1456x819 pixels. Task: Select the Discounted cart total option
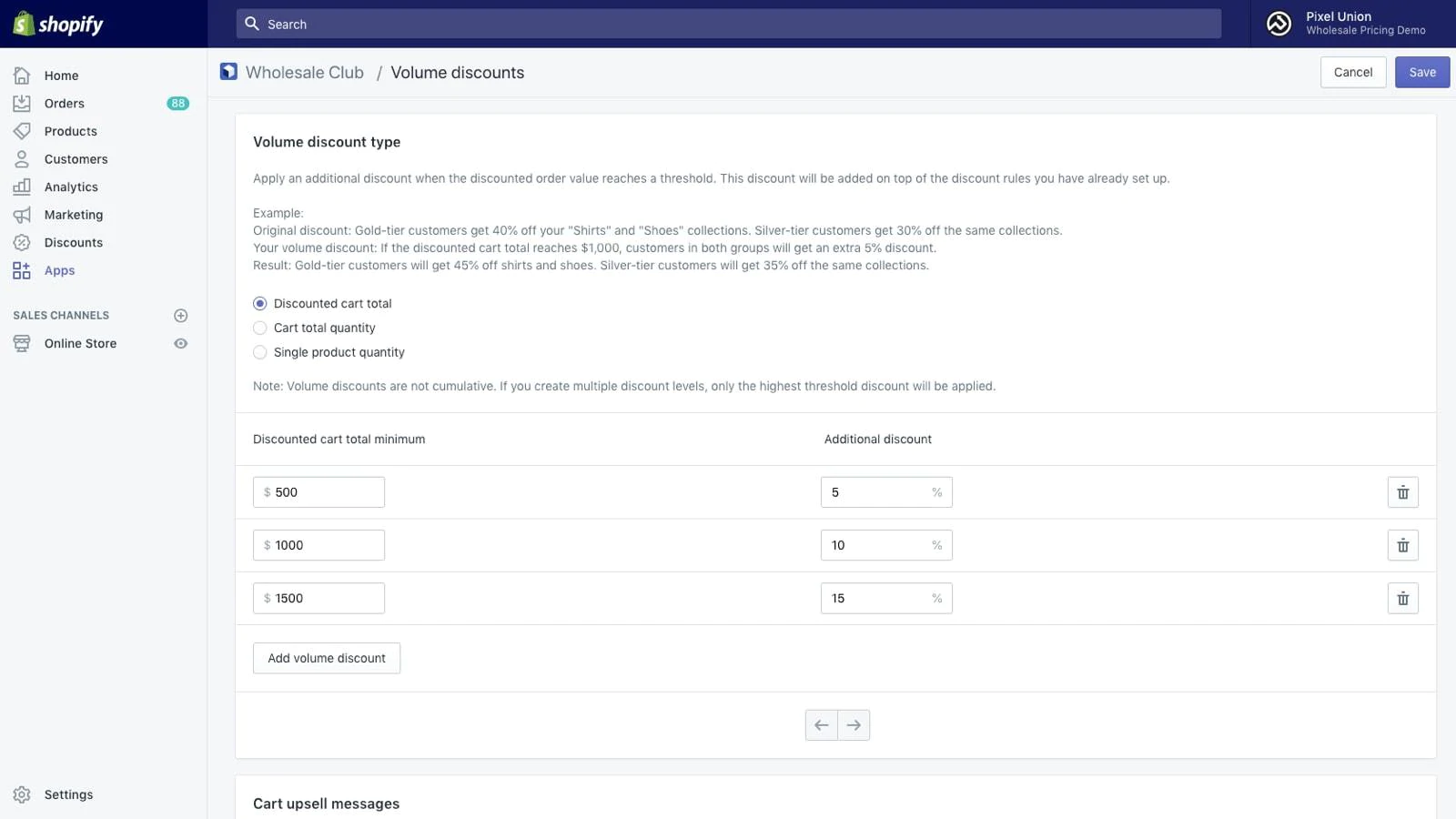click(260, 304)
